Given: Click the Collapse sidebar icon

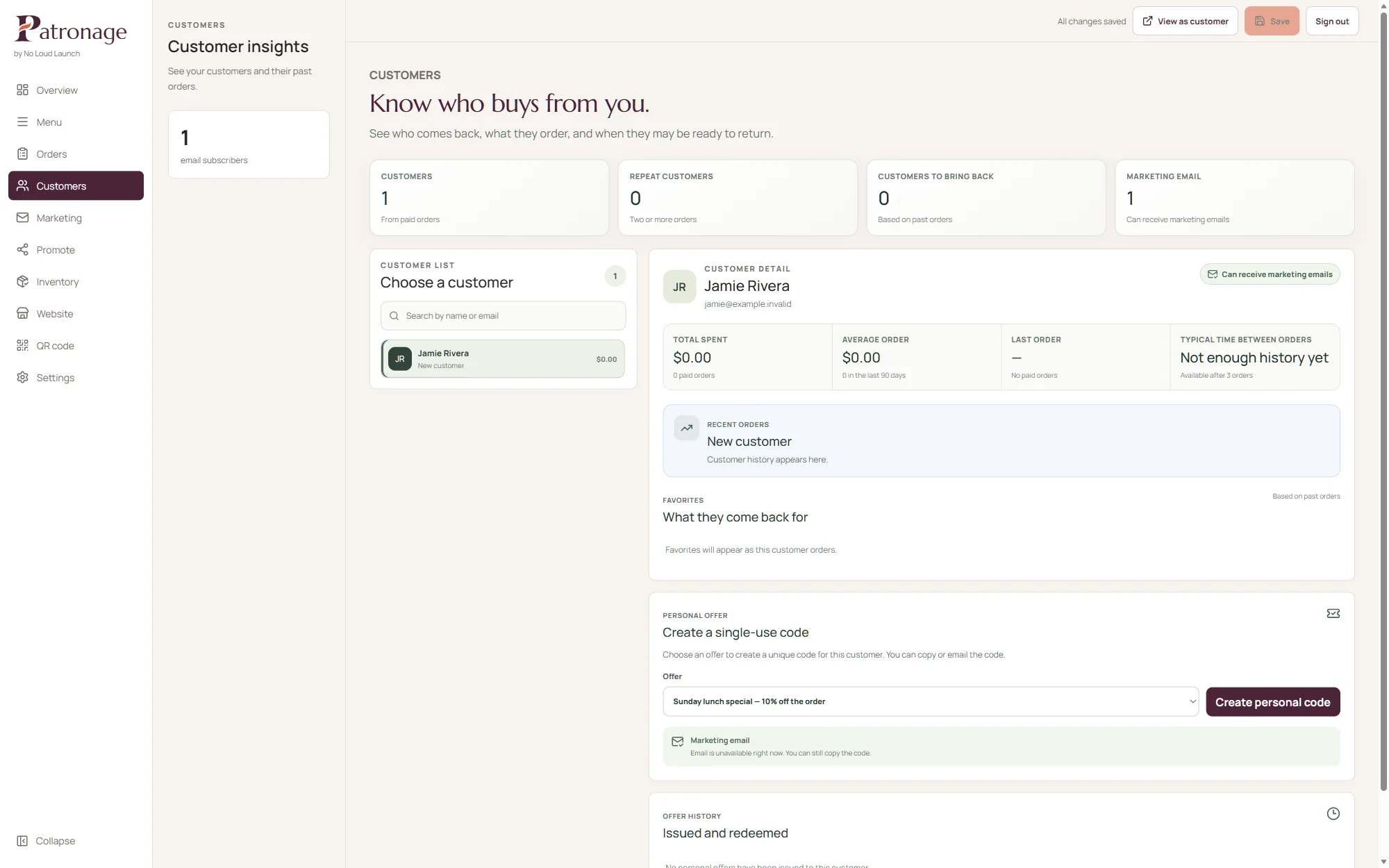Looking at the screenshot, I should tap(22, 841).
